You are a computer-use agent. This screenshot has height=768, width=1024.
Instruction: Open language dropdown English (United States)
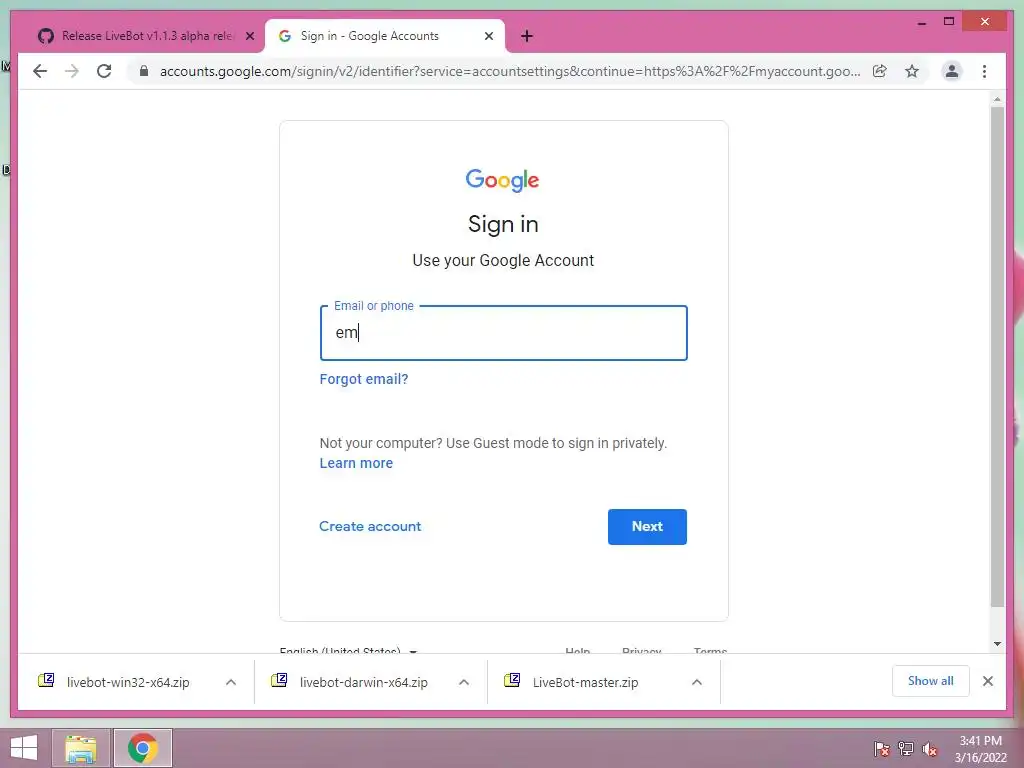[348, 650]
